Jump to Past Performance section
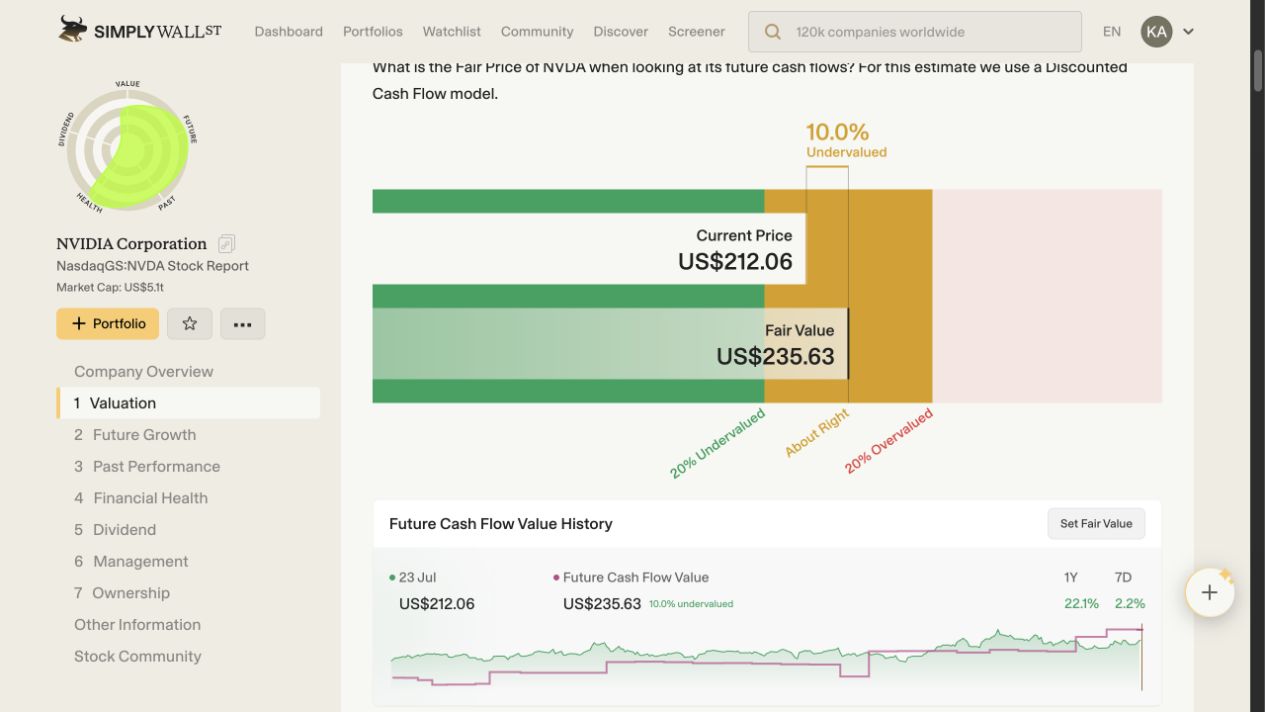The height and width of the screenshot is (712, 1265). pyautogui.click(x=147, y=466)
